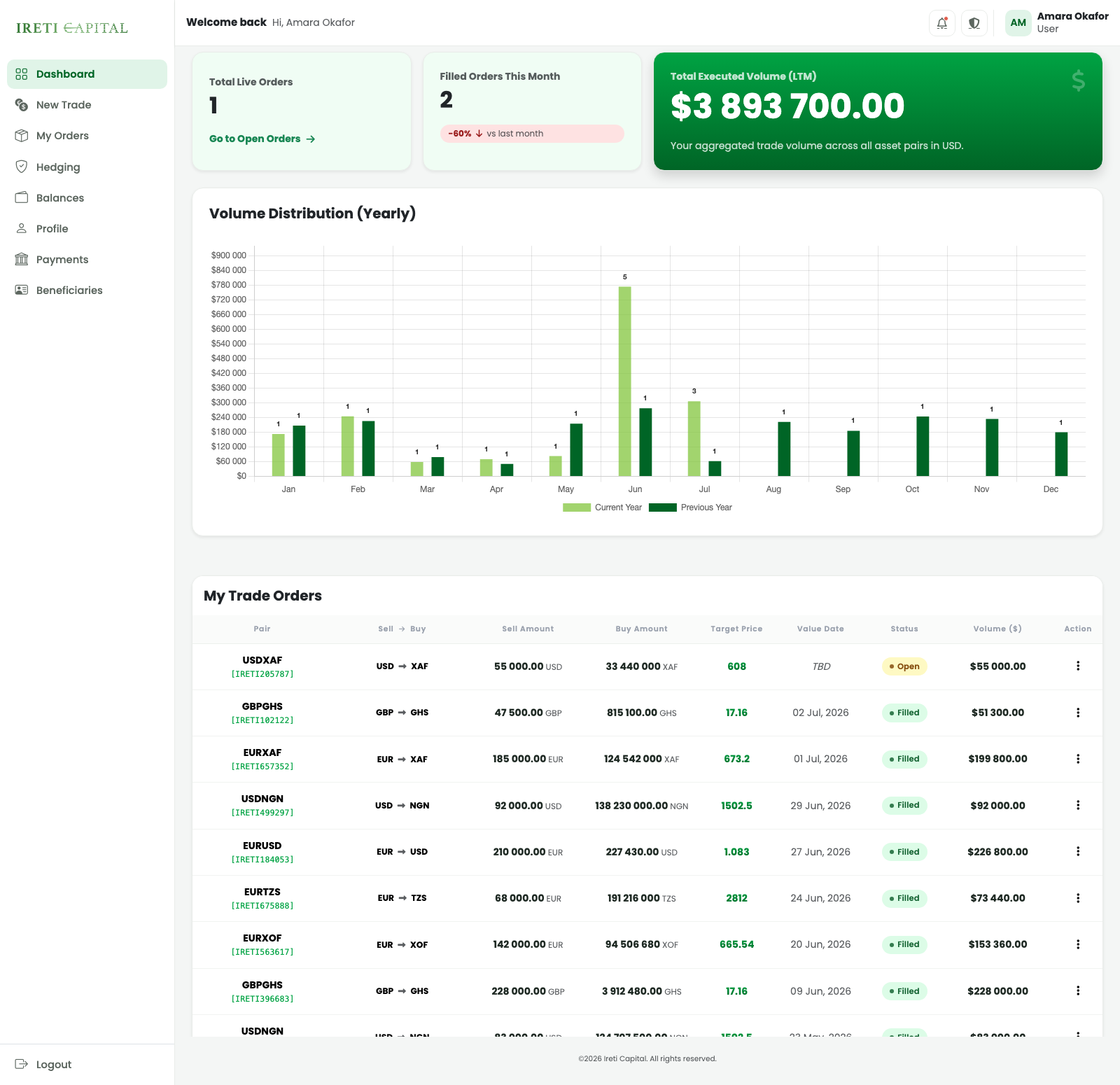Image resolution: width=1120 pixels, height=1085 pixels.
Task: Click the dollar sign icon on volume card
Action: pos(1078,80)
